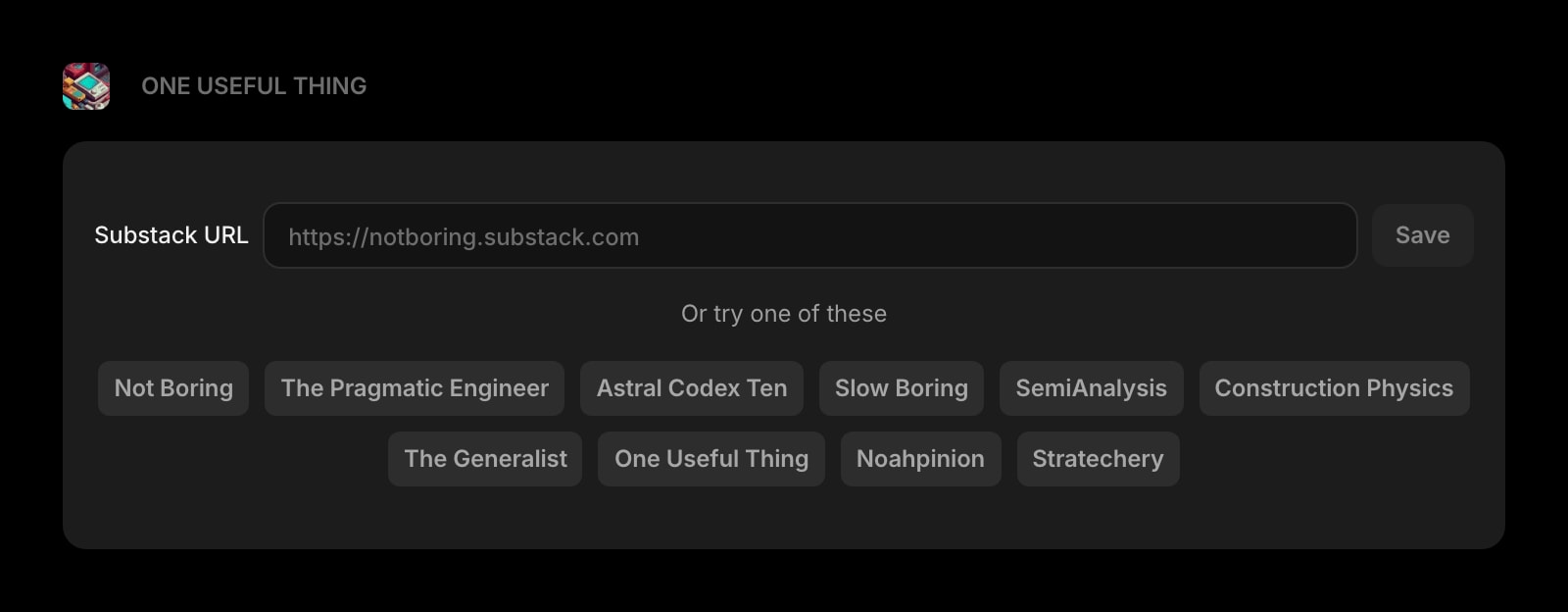Click the notboring.substack.com placeholder text
Screen dimensions: 1568x612
coord(462,235)
